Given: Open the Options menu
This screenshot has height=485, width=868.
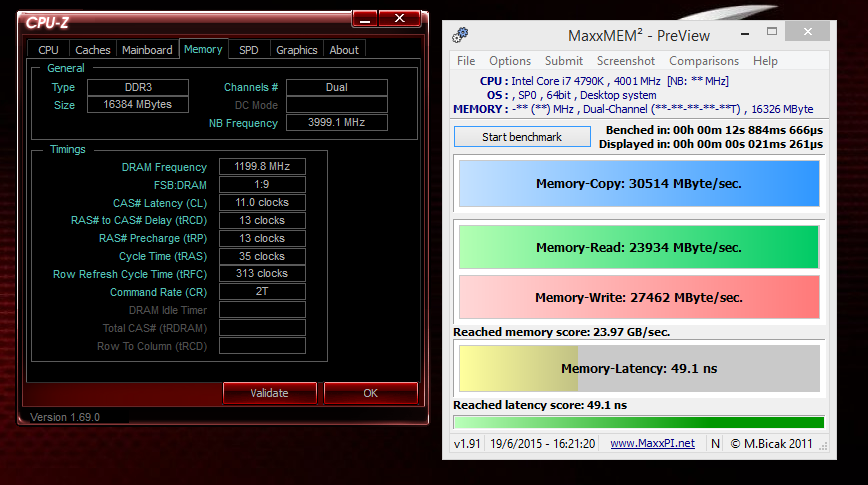Looking at the screenshot, I should (510, 61).
